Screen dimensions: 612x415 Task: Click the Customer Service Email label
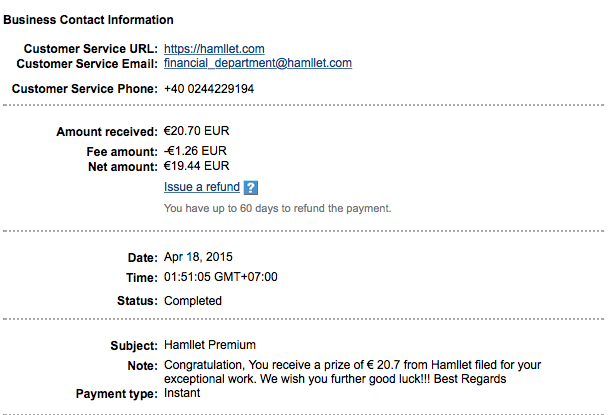coord(87,63)
